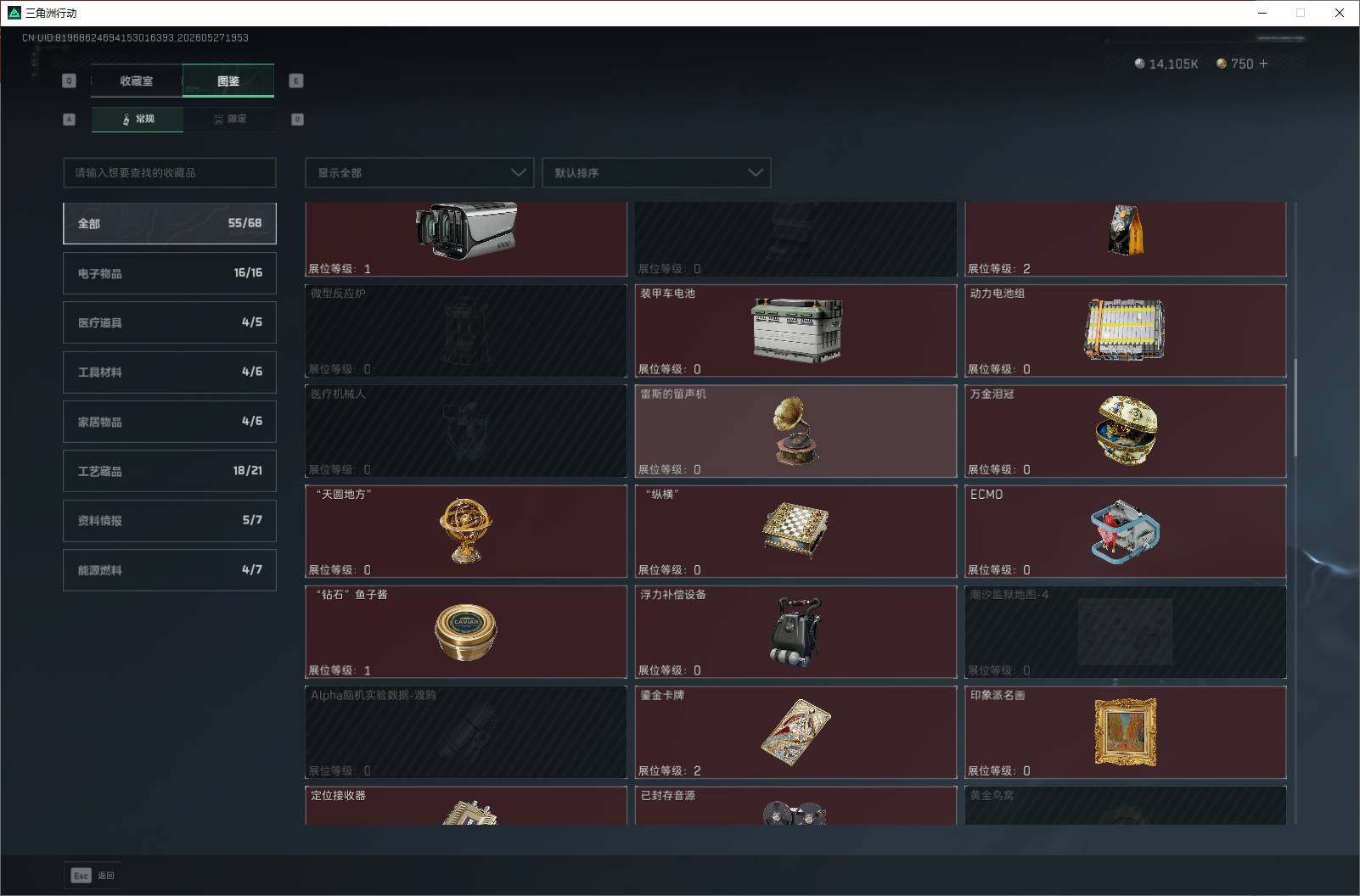Select the 全部 55/68 category

pyautogui.click(x=170, y=223)
